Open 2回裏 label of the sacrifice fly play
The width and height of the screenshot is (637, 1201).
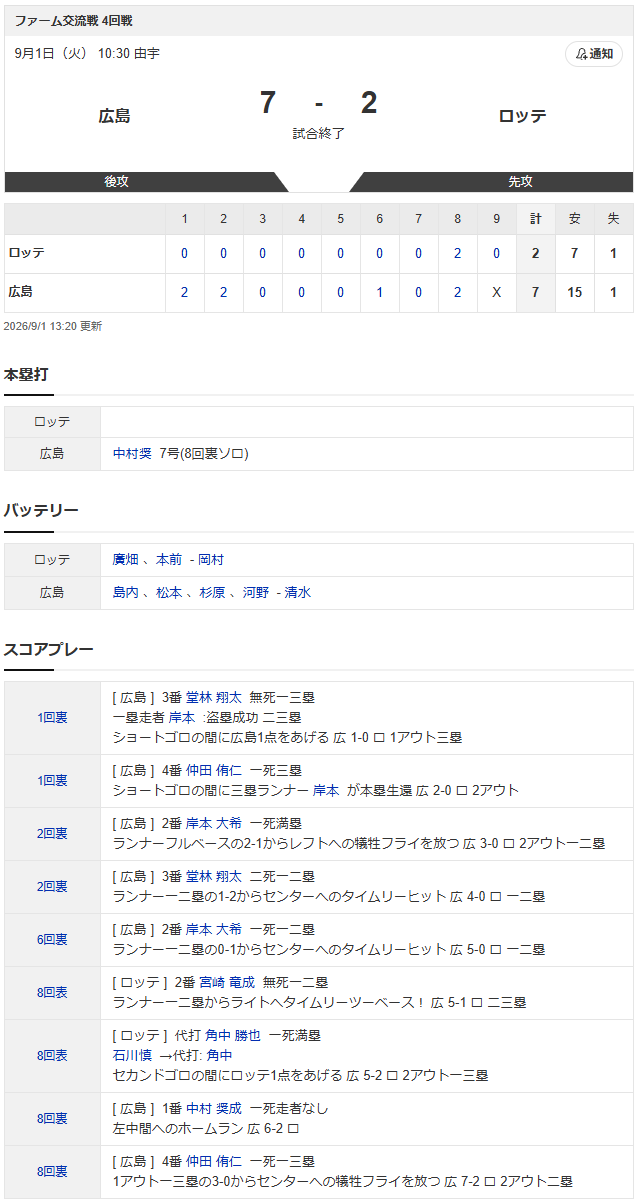(x=53, y=834)
